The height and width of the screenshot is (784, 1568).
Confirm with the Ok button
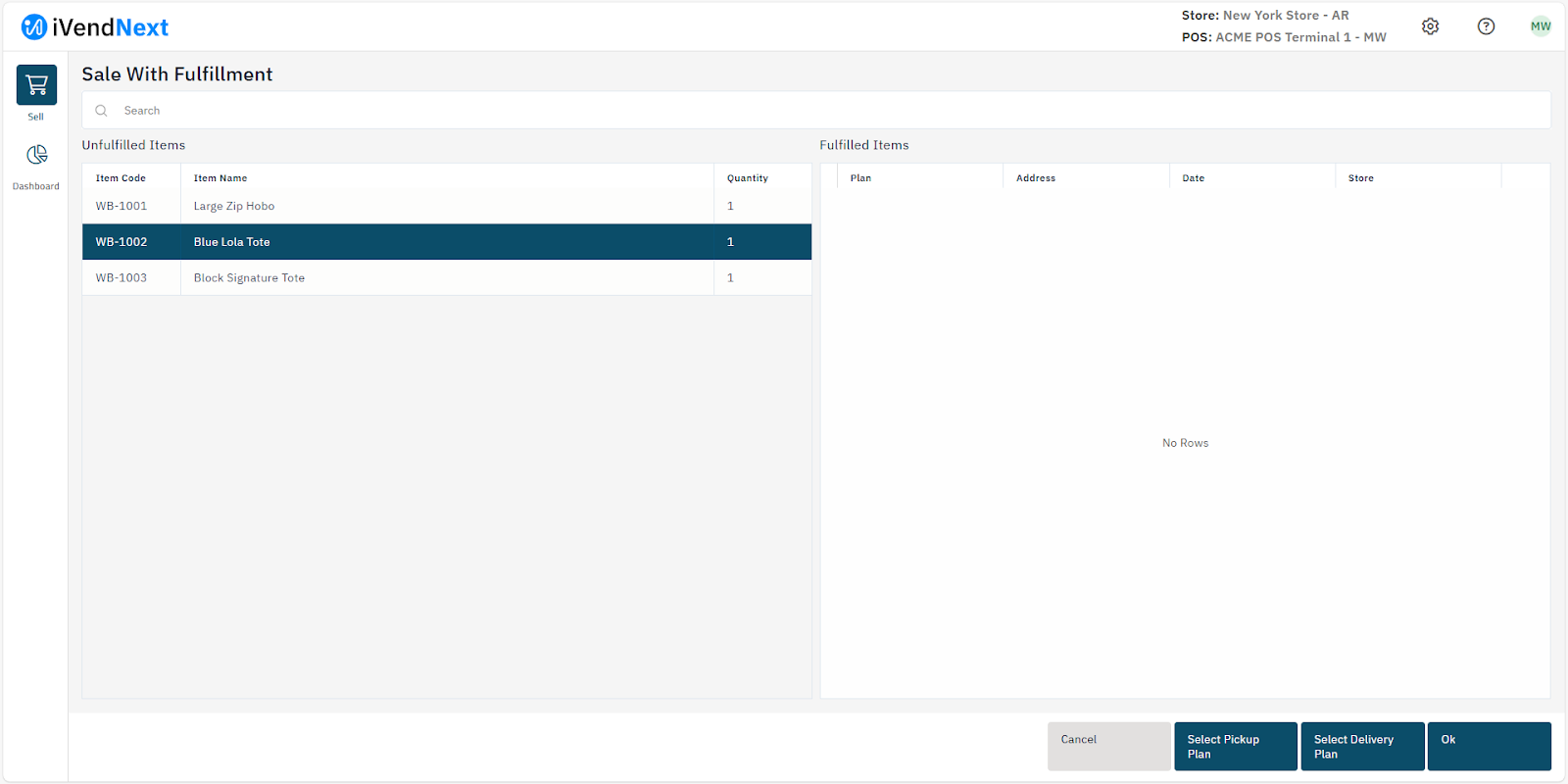click(x=1490, y=747)
